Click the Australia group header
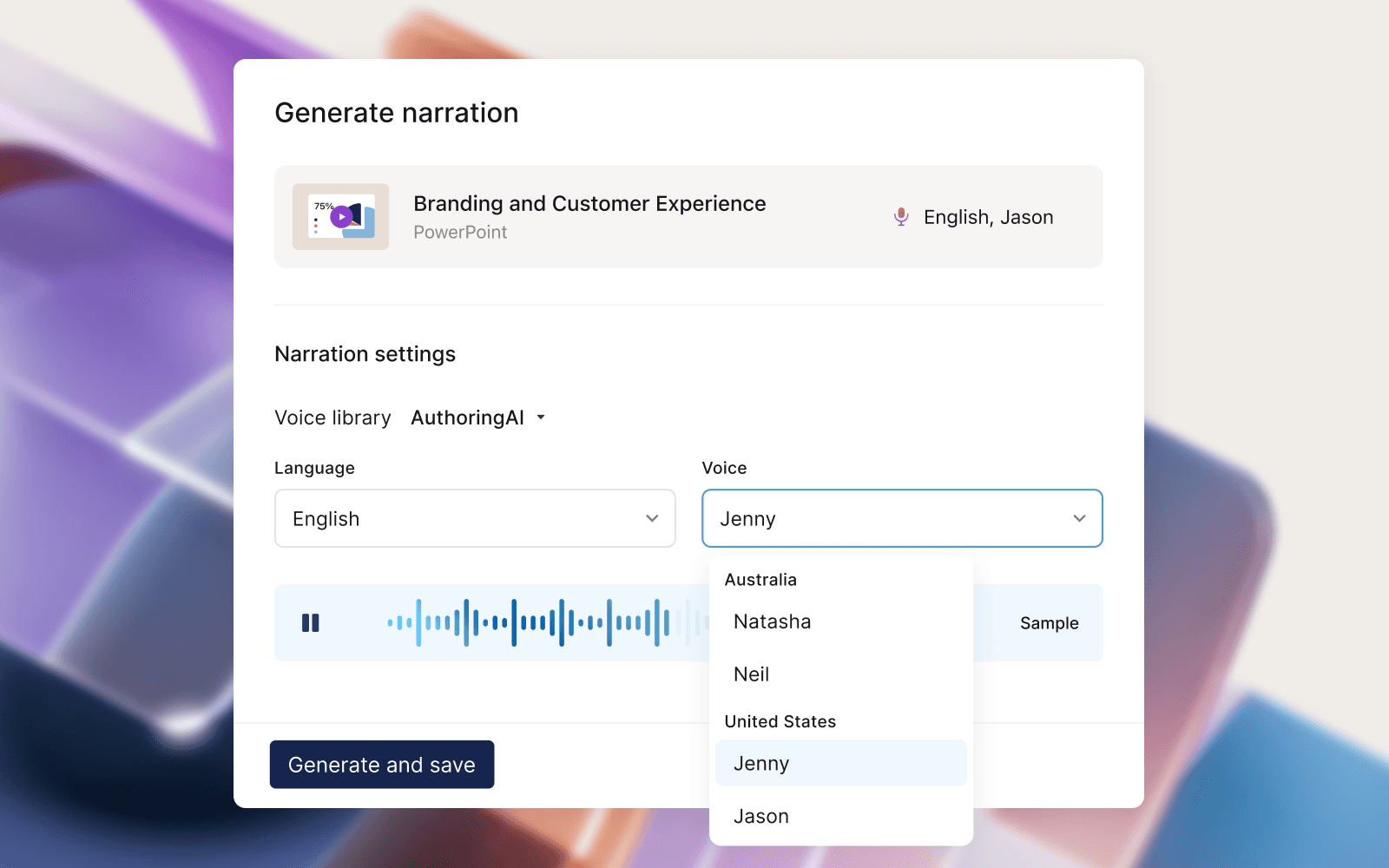This screenshot has width=1389, height=868. [760, 580]
